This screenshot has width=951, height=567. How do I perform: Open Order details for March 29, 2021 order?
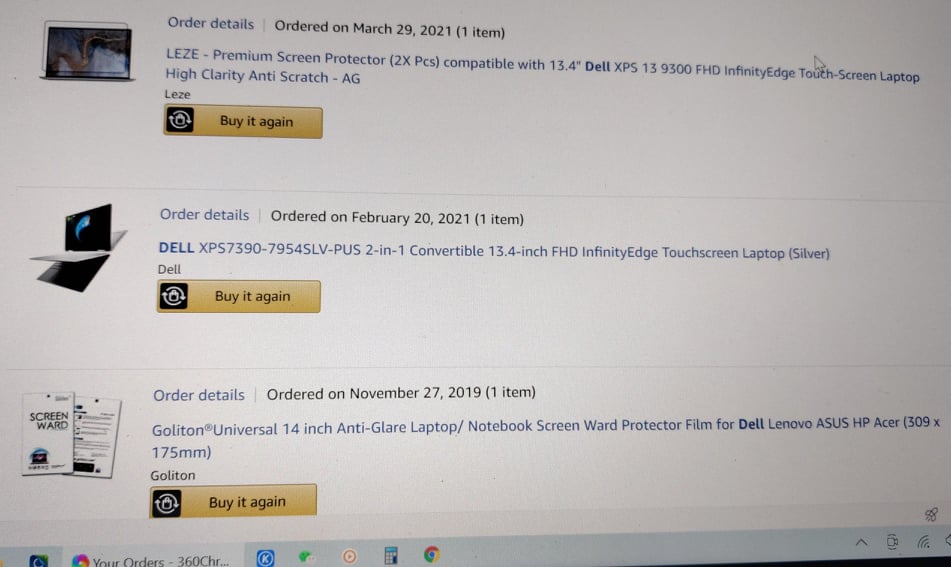point(210,24)
